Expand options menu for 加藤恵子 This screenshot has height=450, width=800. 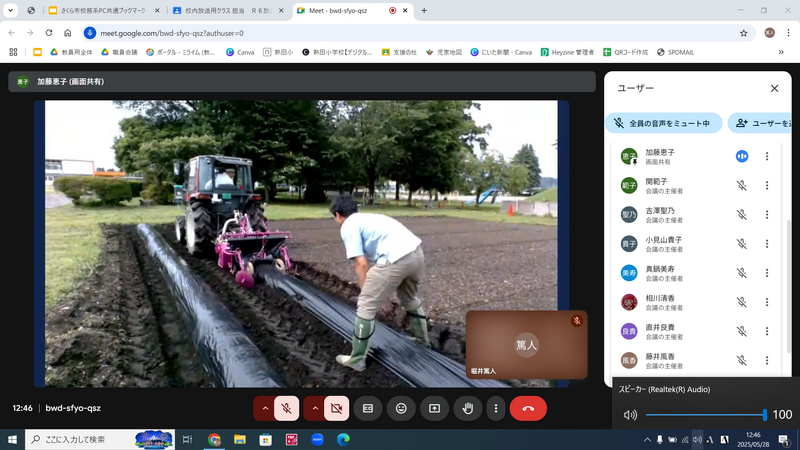pyautogui.click(x=767, y=156)
